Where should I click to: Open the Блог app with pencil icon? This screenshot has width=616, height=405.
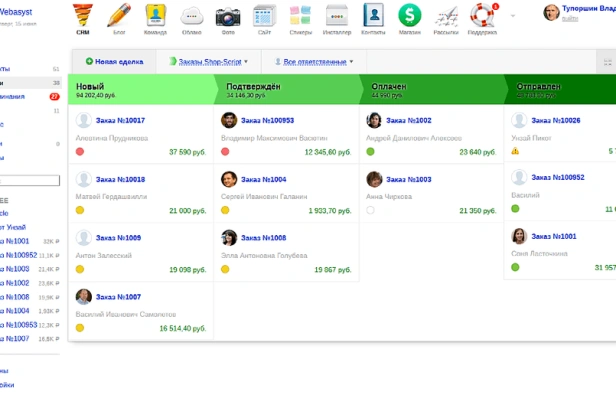[x=119, y=16]
